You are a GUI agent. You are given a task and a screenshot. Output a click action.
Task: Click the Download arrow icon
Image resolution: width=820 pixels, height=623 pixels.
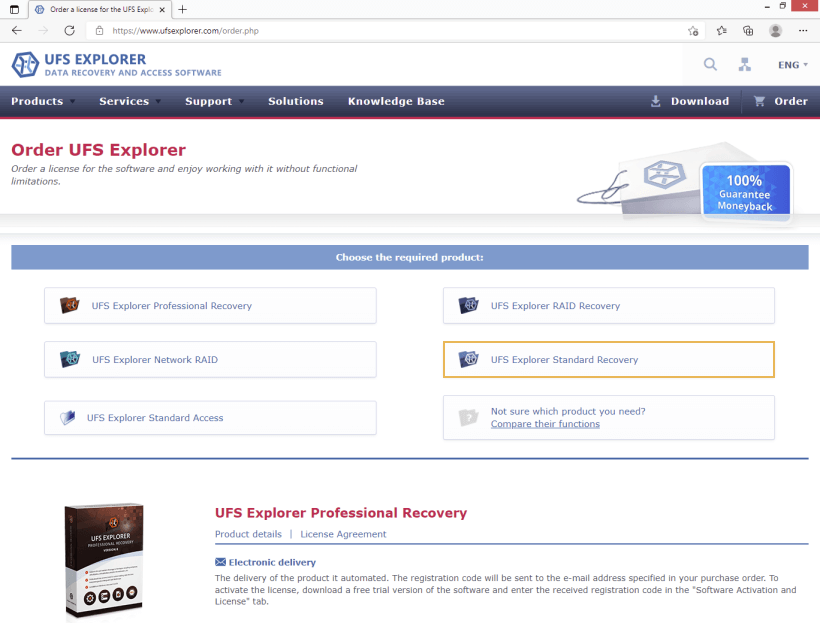click(x=655, y=101)
